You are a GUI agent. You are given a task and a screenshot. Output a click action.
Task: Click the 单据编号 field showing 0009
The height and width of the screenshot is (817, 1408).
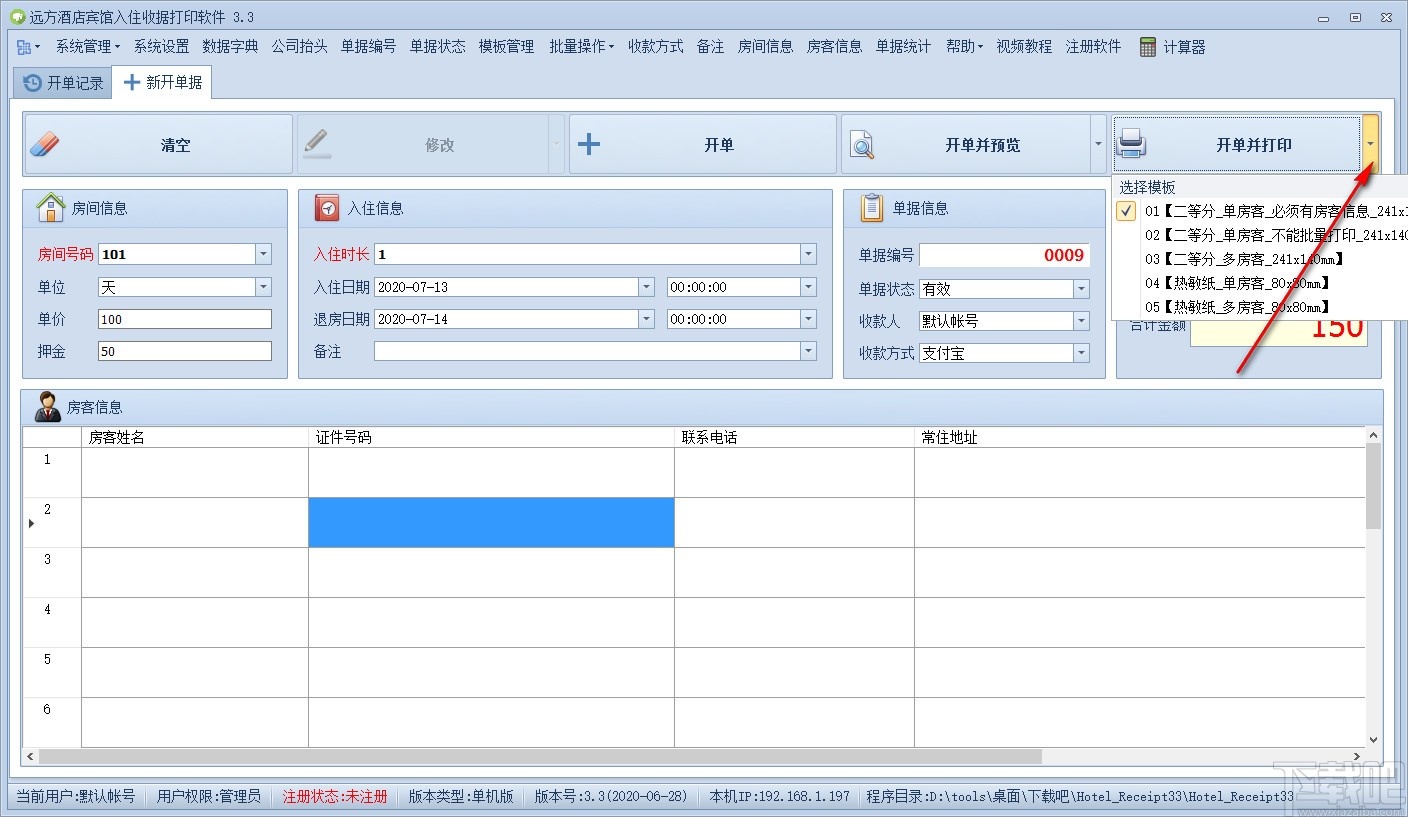(x=1005, y=255)
